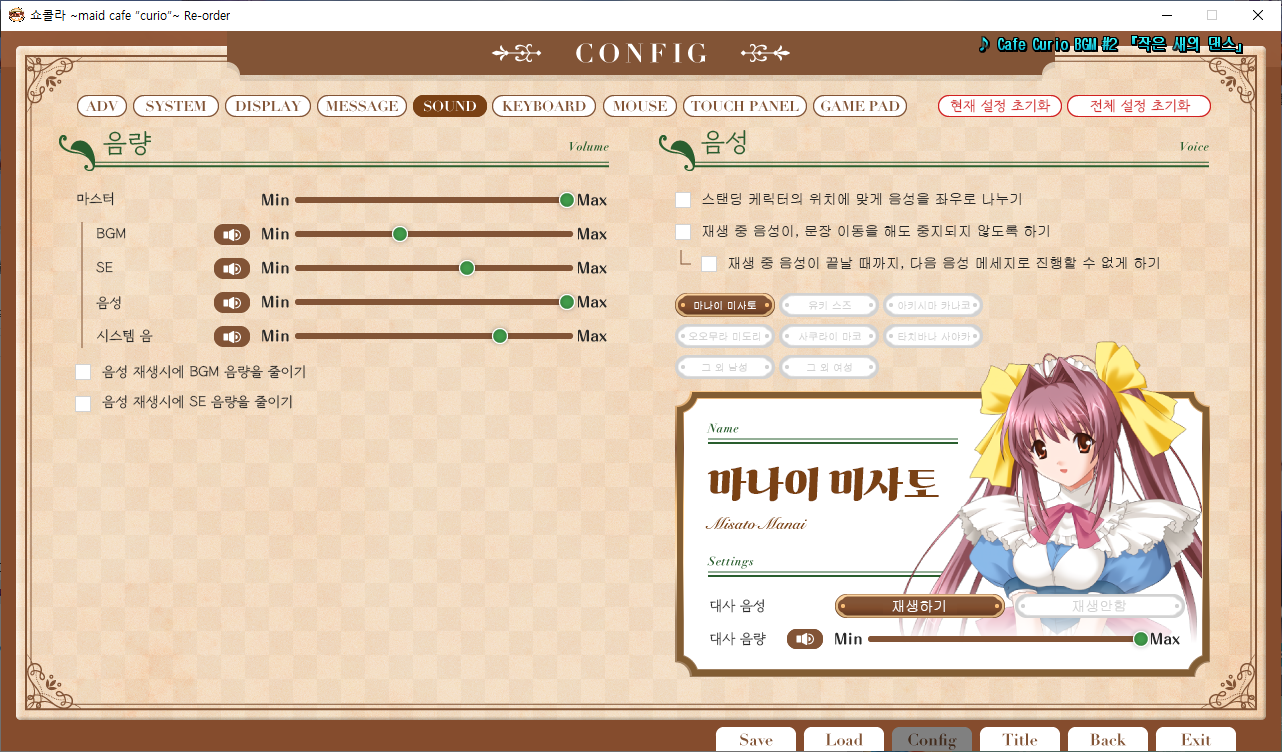
Task: Click the Exit button at bottom
Action: click(1196, 740)
